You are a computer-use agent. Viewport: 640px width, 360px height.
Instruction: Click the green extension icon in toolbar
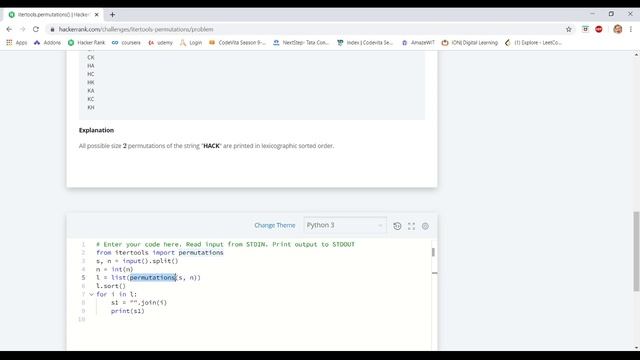pyautogui.click(x=585, y=29)
